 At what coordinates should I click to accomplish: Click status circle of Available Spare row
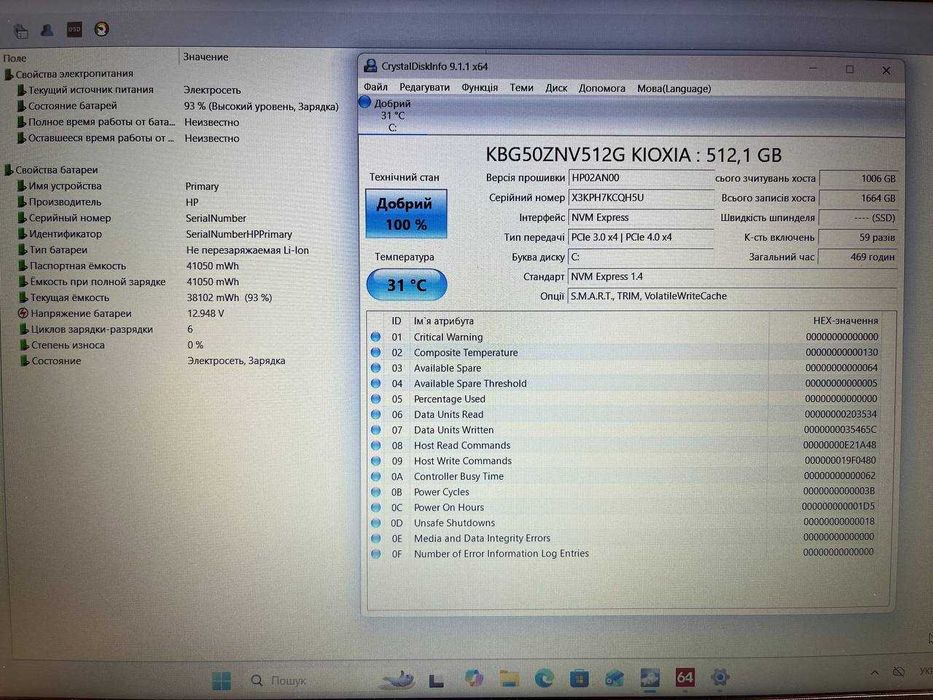375,368
